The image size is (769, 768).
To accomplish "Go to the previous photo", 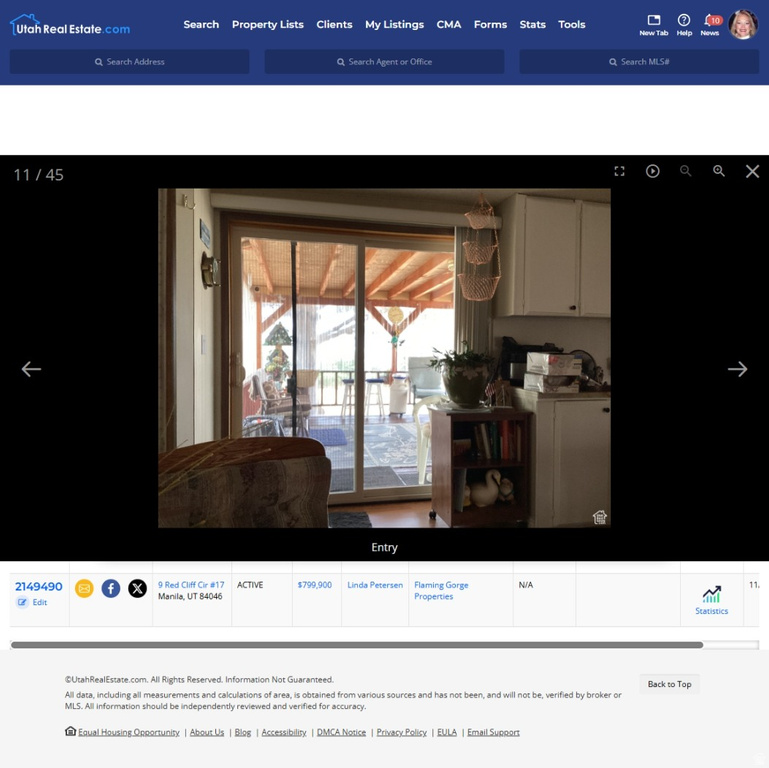I will tap(31, 369).
